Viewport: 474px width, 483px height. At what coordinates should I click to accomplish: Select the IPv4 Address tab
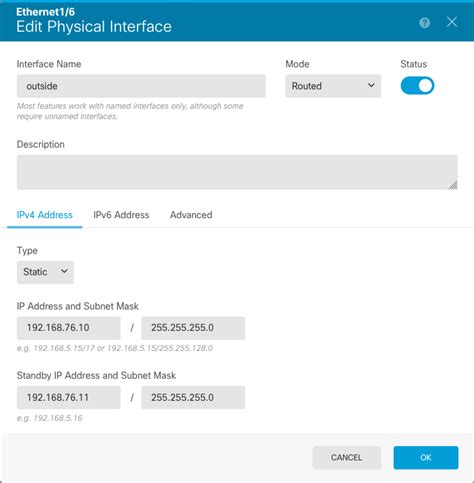point(44,215)
